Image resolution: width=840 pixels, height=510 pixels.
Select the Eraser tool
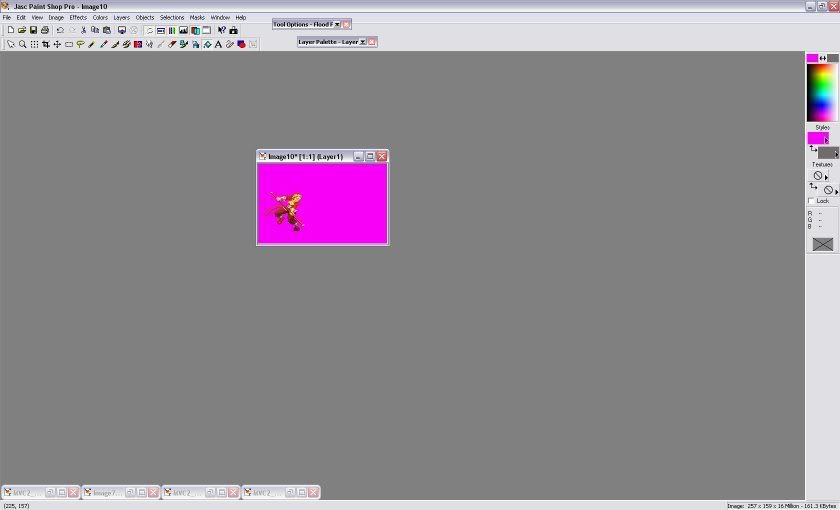click(x=172, y=44)
